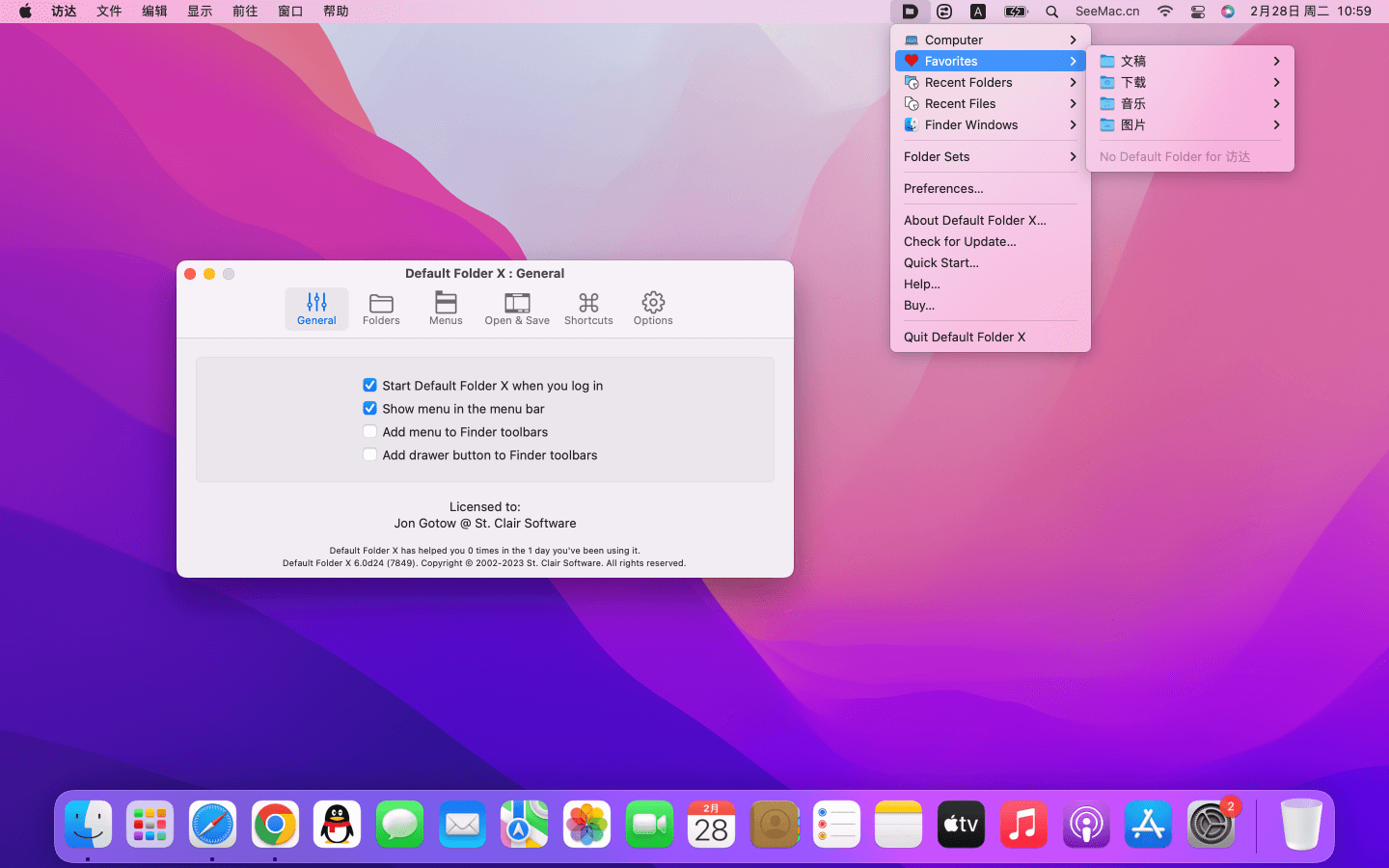Open the Computer submenu
1389x868 pixels.
pyautogui.click(x=991, y=40)
